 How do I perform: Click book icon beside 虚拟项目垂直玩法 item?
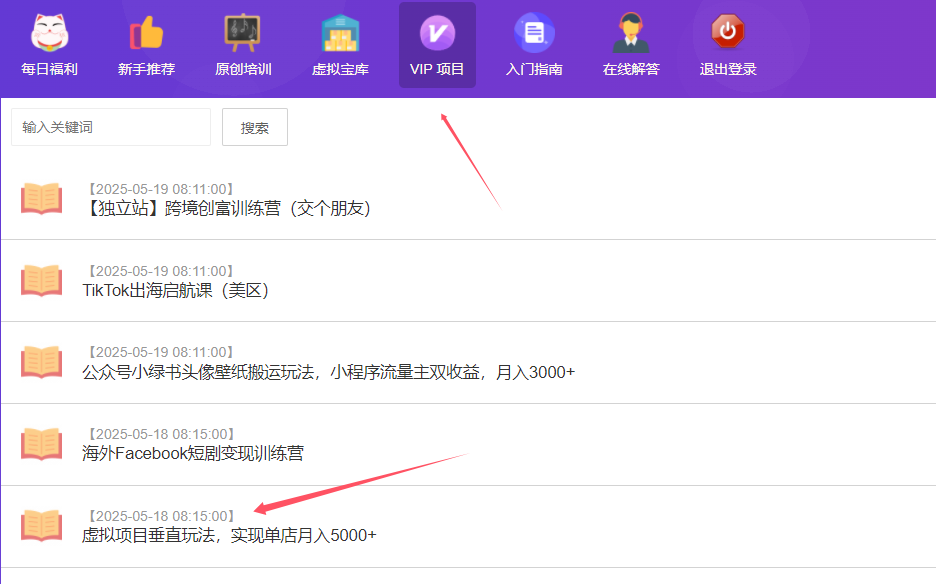[42, 525]
